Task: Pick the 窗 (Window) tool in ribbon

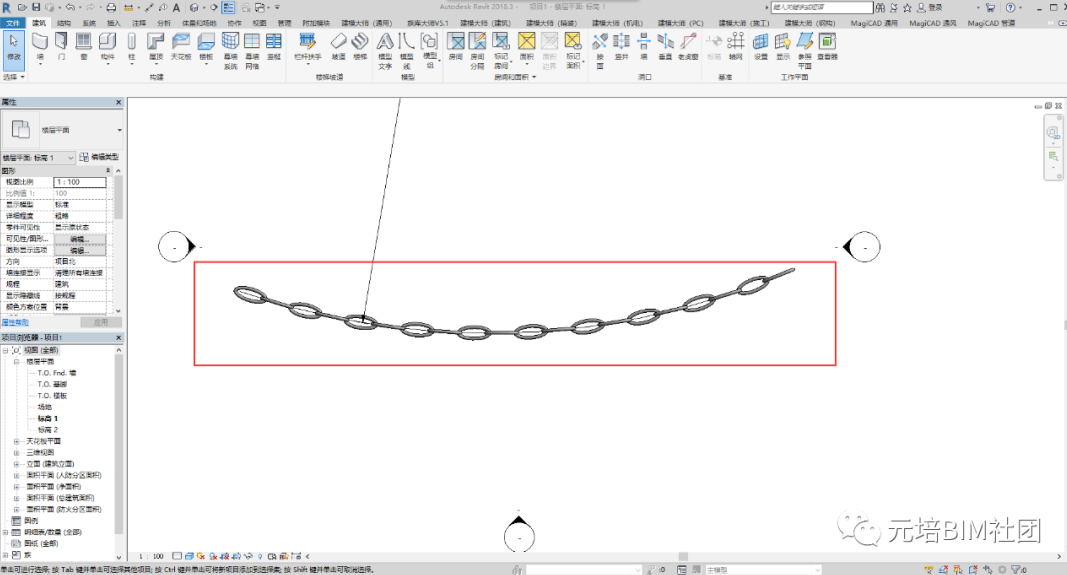Action: click(x=84, y=47)
